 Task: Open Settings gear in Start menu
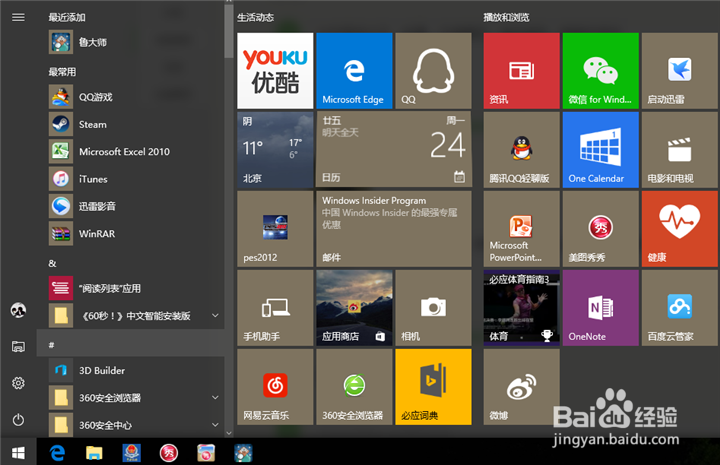click(x=18, y=383)
